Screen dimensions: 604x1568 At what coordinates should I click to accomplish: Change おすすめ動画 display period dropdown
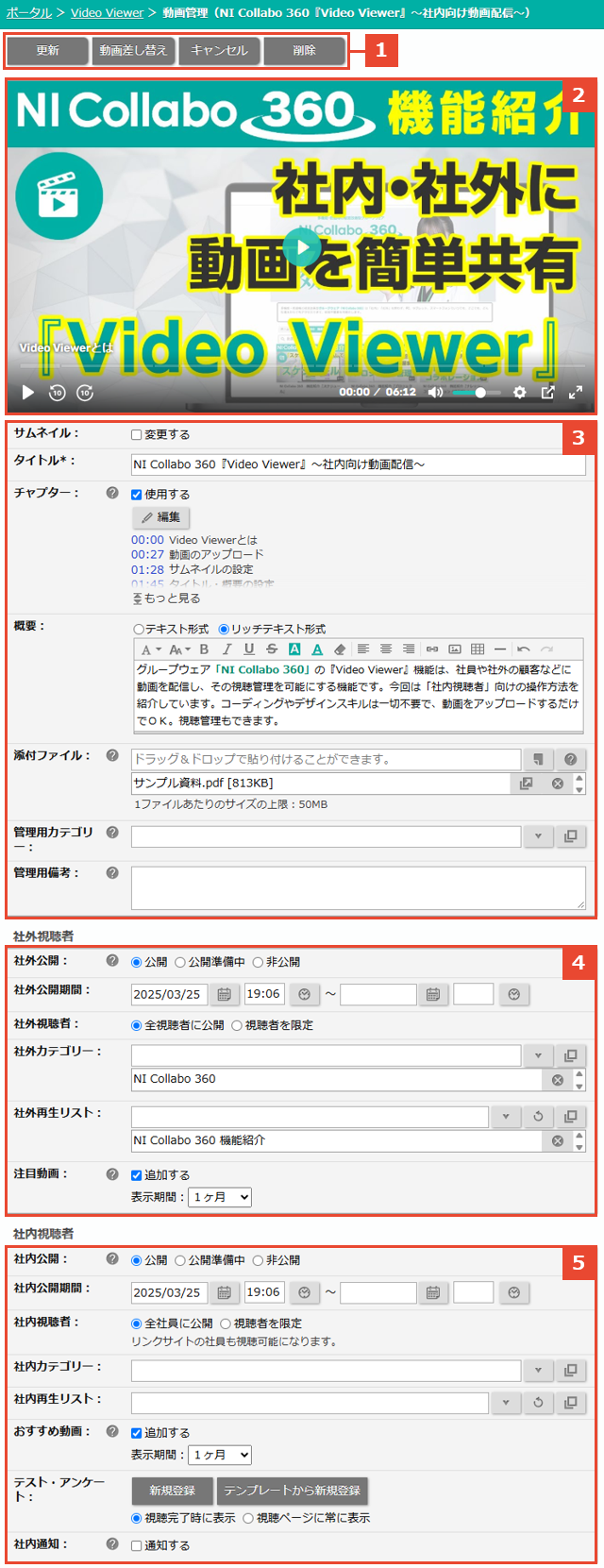(x=220, y=1455)
